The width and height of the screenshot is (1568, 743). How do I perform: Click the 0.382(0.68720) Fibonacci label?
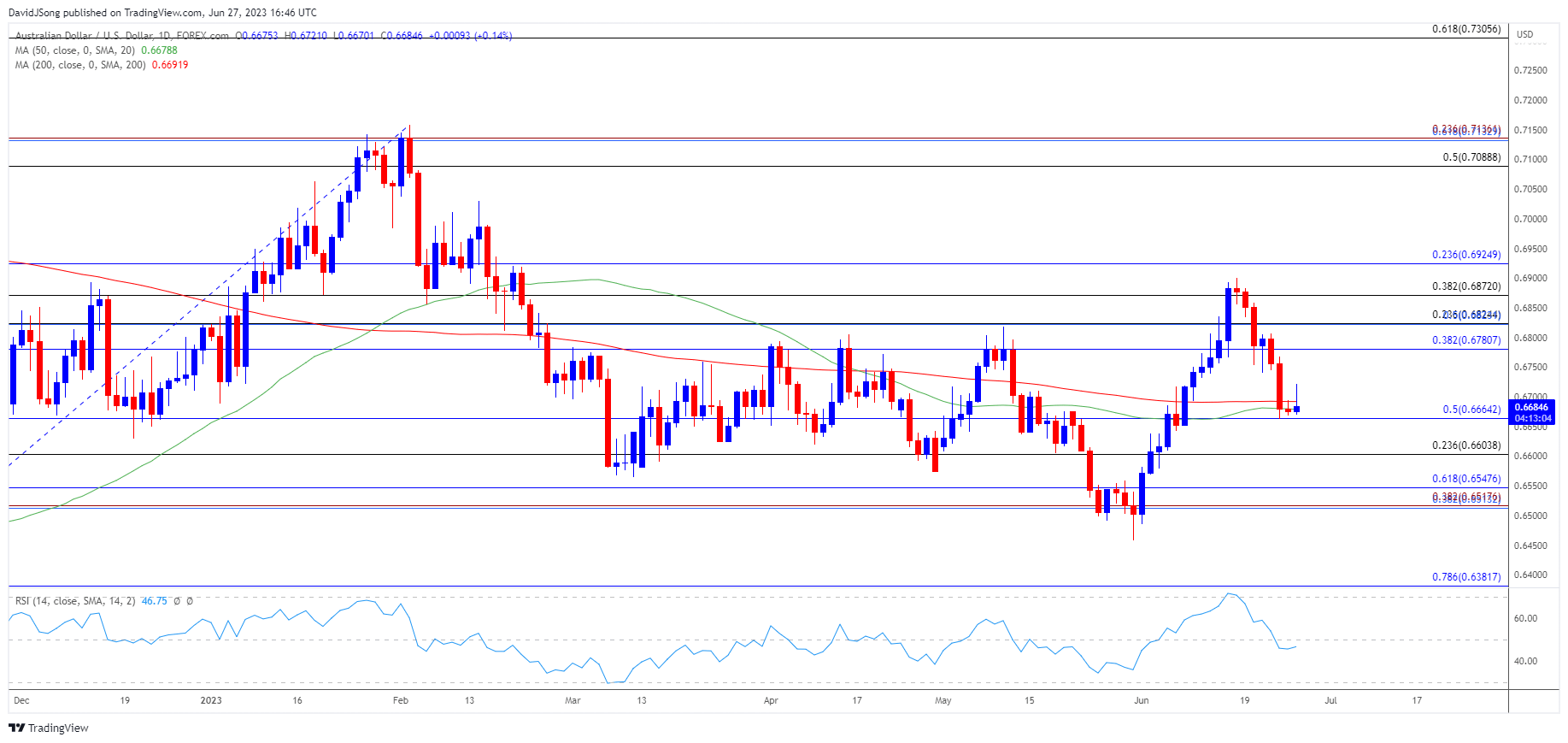tap(1466, 286)
